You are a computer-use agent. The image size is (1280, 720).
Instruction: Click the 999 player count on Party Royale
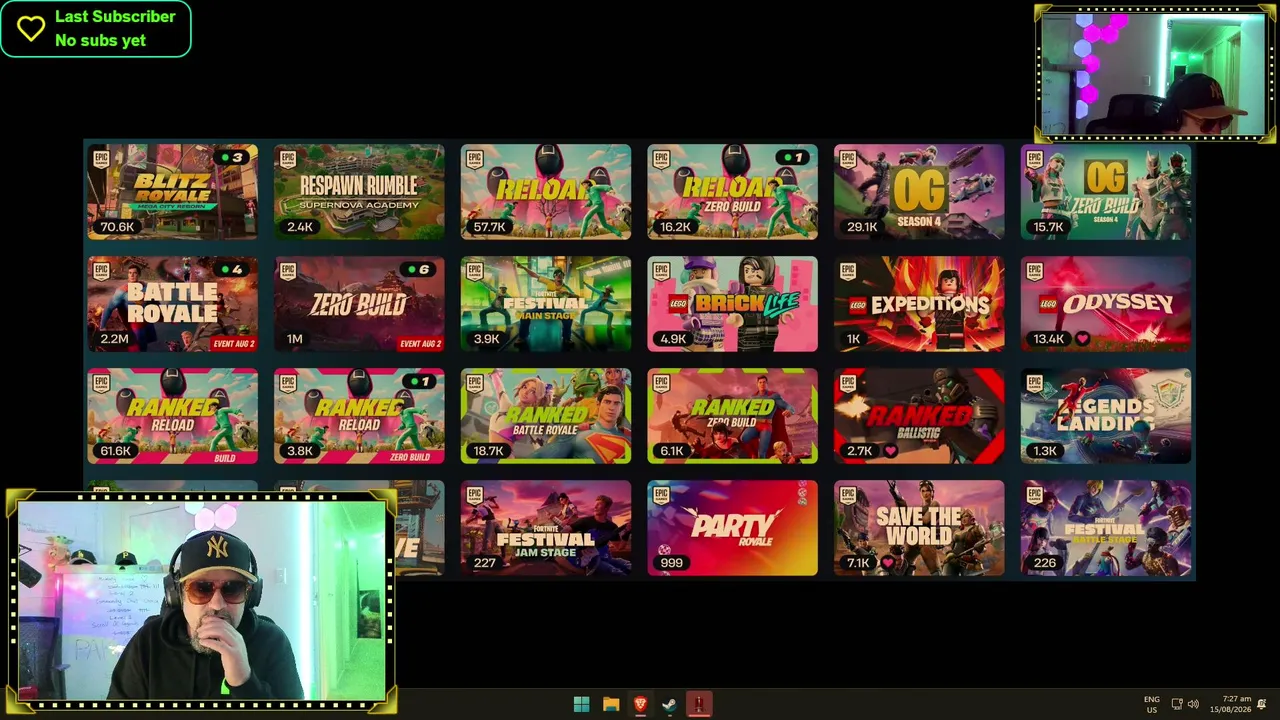point(671,563)
